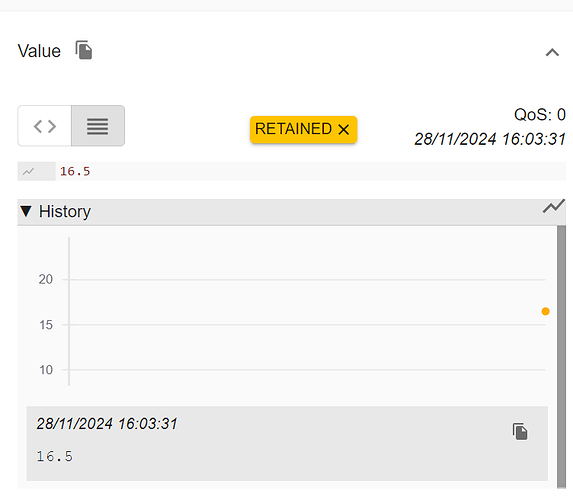Collapse the Value section with chevron
573x500 pixels.
point(552,53)
